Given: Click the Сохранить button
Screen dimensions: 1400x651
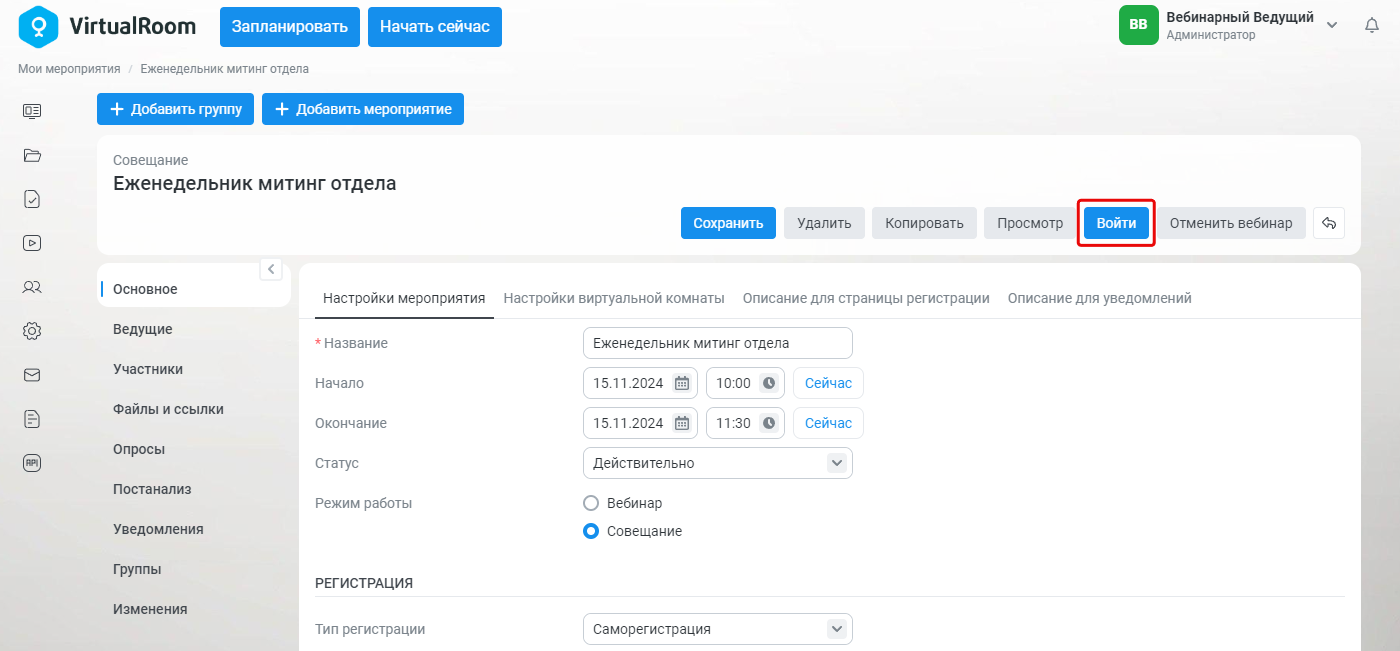Looking at the screenshot, I should (x=729, y=223).
